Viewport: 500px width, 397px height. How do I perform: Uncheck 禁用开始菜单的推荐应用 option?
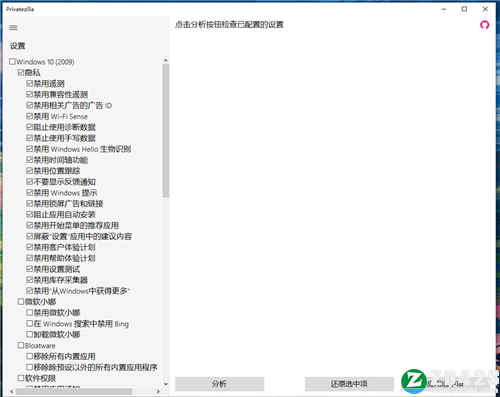[29, 225]
